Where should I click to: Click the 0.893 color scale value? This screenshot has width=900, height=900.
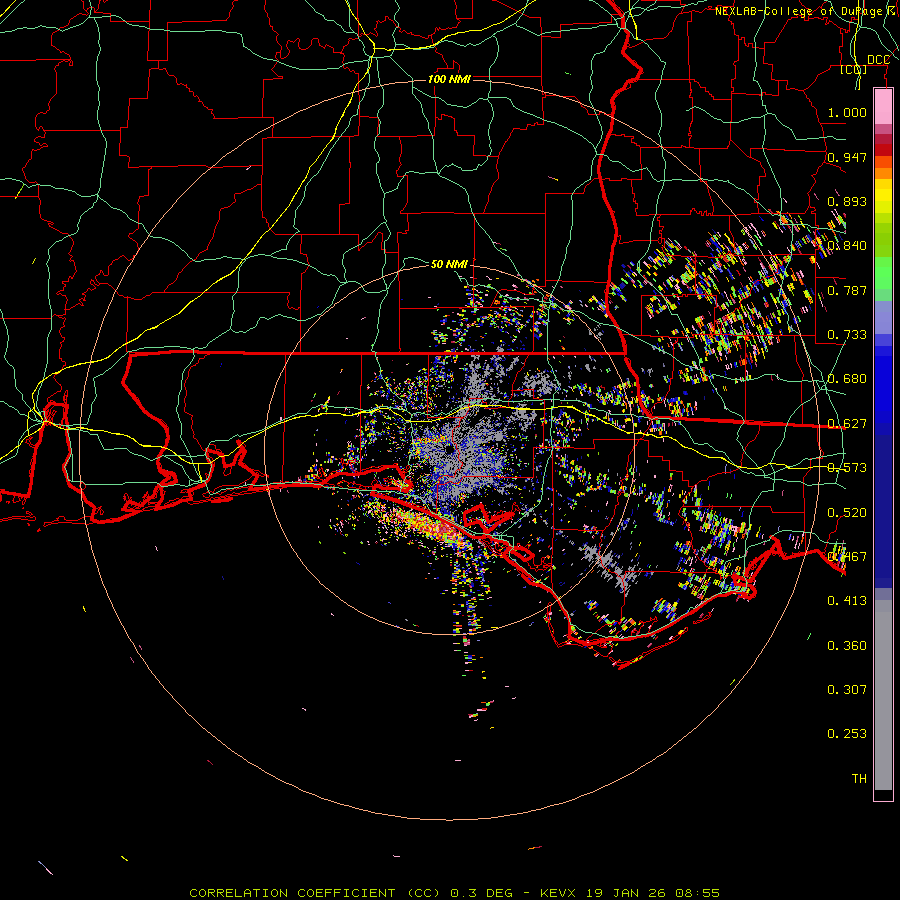point(847,201)
